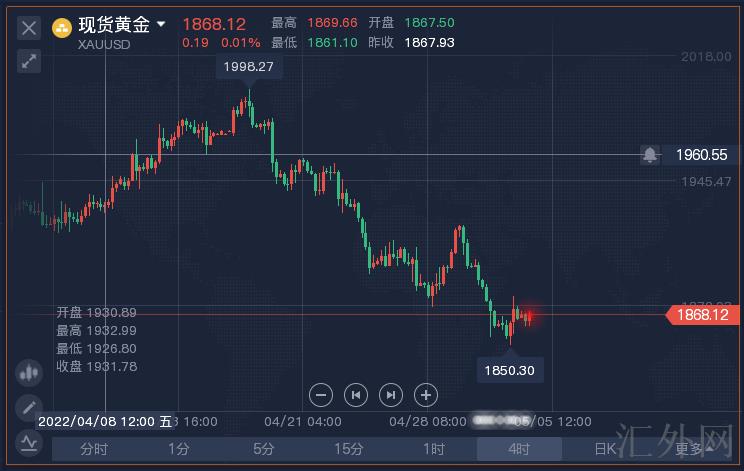Open the indicators line-chart icon
This screenshot has width=744, height=471.
pos(28,442)
